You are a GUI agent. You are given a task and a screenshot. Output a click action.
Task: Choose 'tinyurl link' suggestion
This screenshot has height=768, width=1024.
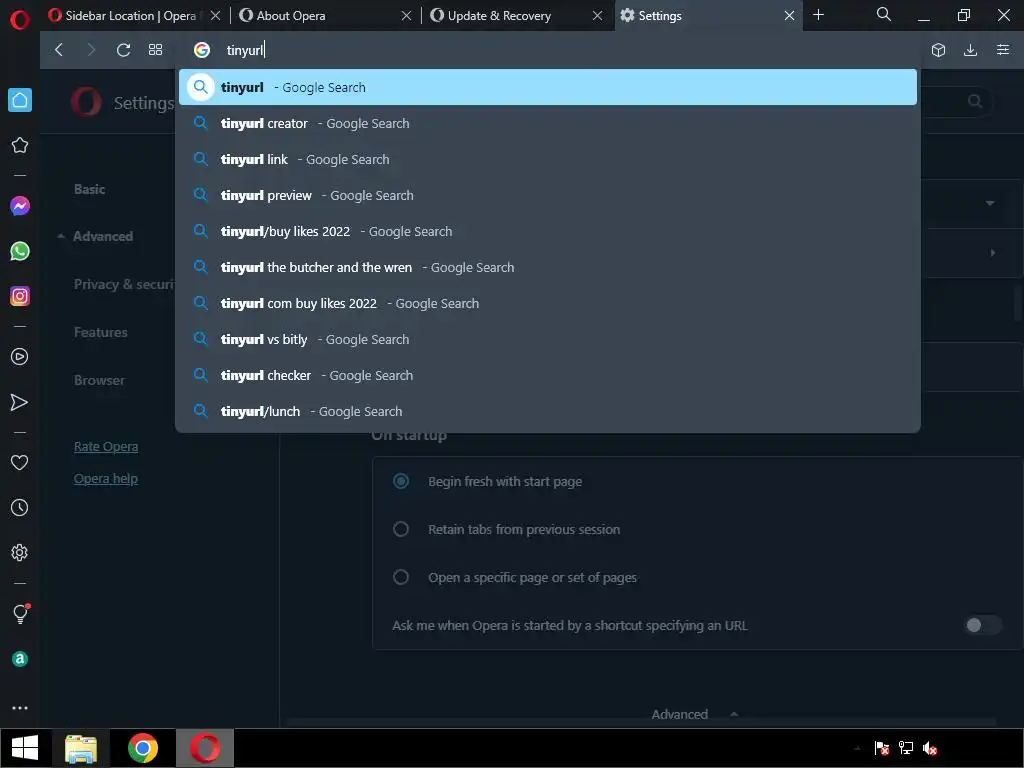click(x=548, y=159)
